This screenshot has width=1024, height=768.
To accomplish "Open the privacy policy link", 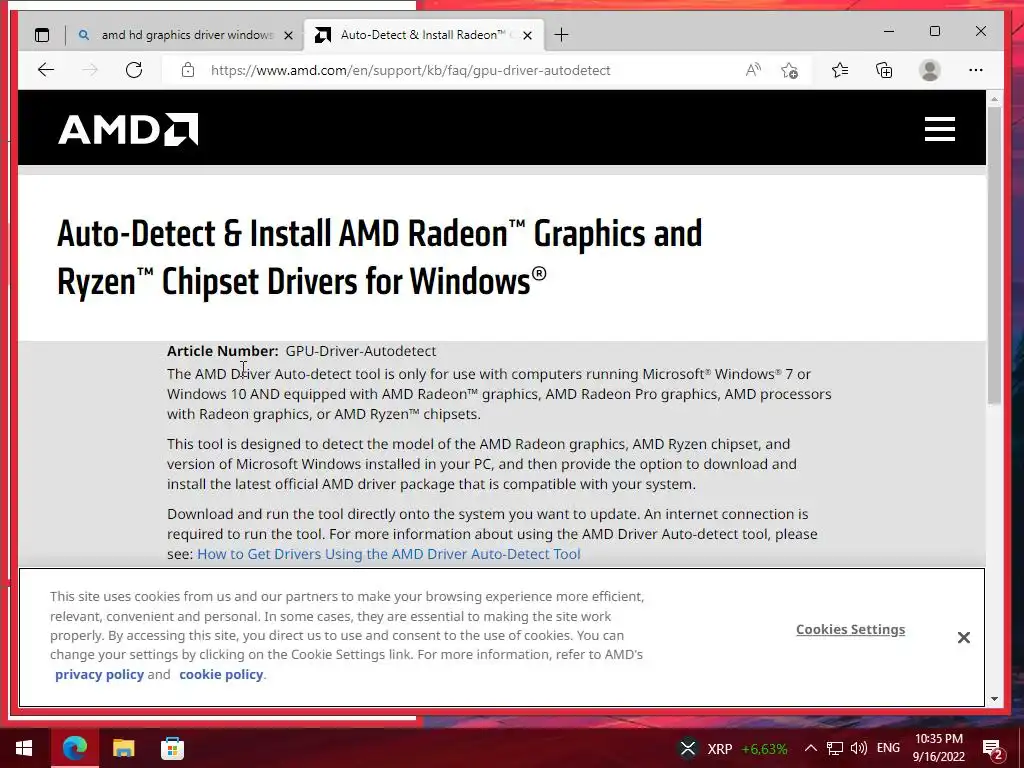I will coord(99,675).
